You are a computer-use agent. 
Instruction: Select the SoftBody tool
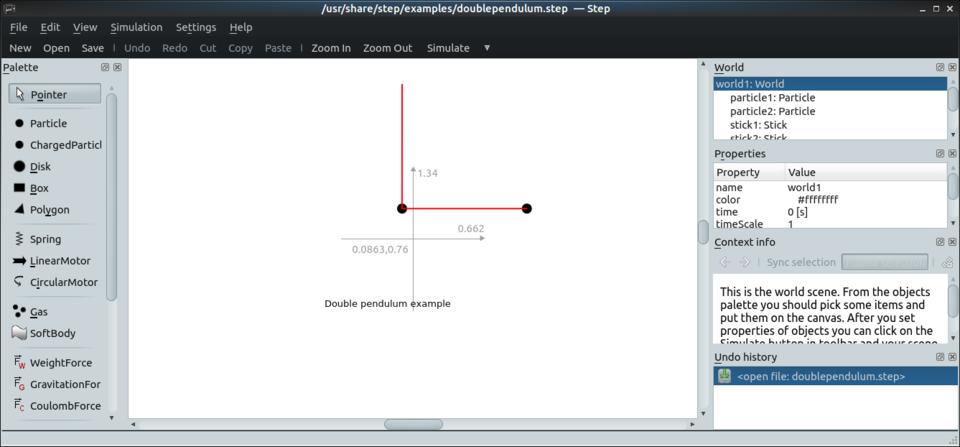click(x=52, y=333)
